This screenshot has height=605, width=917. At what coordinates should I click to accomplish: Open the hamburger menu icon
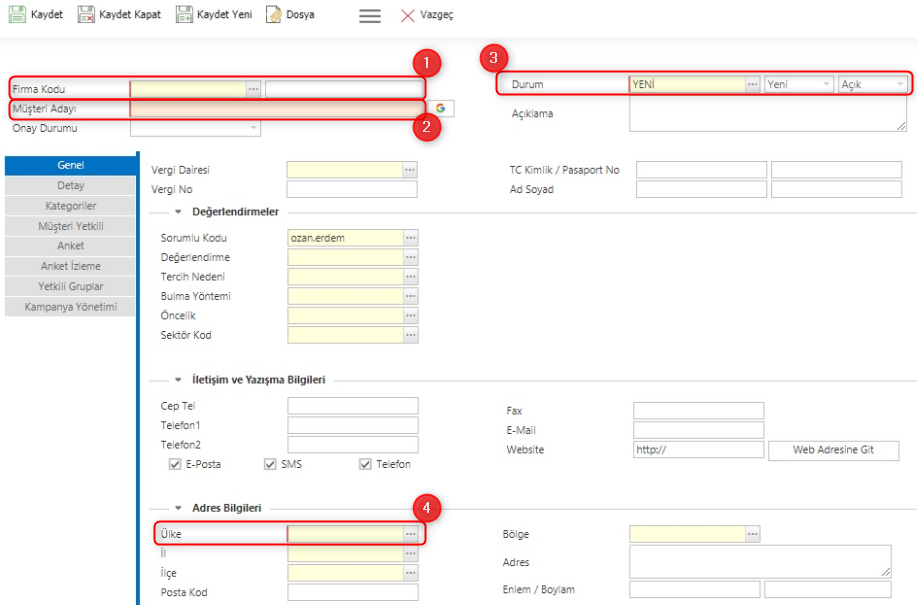click(369, 14)
